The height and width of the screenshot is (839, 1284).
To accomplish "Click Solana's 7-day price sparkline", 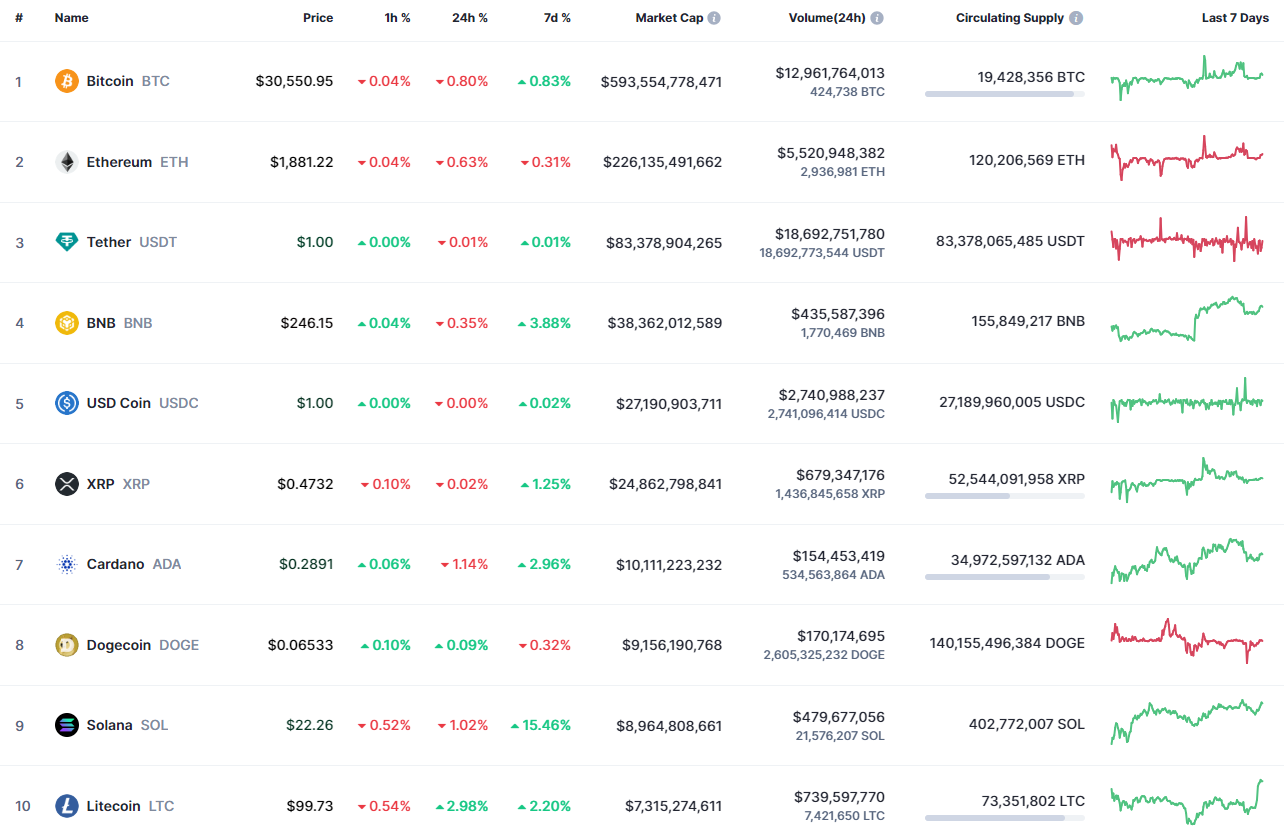I will click(1186, 724).
